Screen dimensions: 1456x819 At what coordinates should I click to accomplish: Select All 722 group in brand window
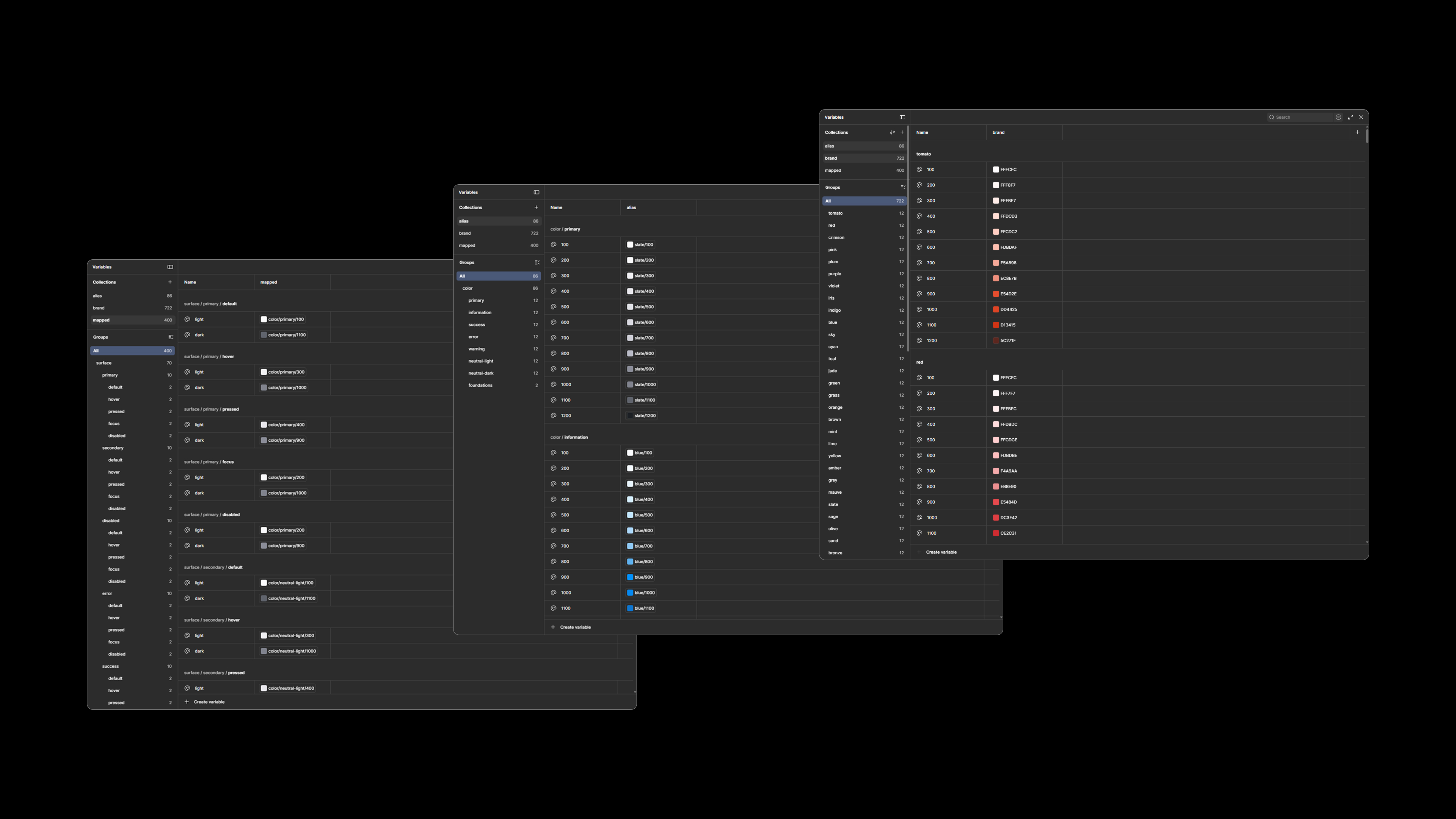pos(864,201)
